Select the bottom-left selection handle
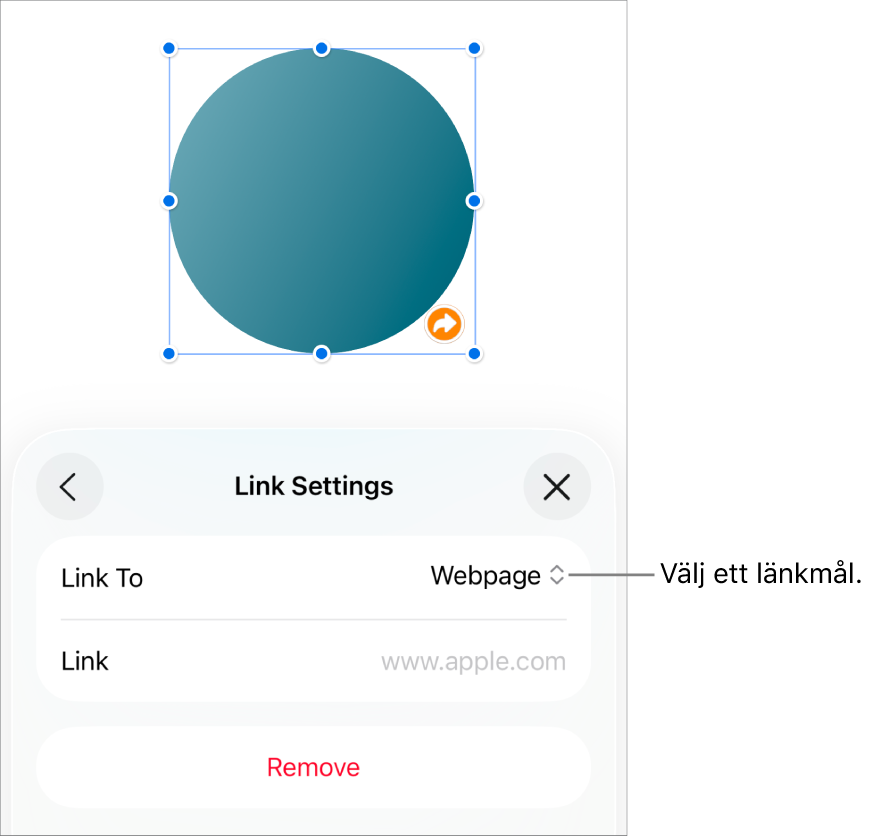The width and height of the screenshot is (880, 838). [x=169, y=354]
